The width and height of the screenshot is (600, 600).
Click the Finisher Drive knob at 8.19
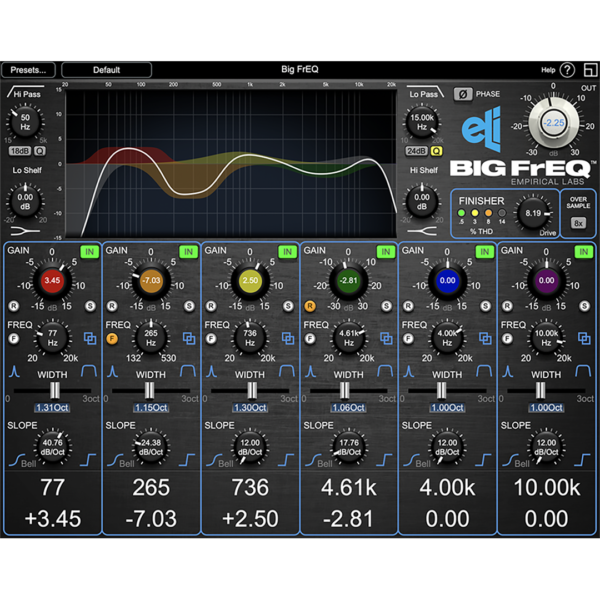(533, 213)
